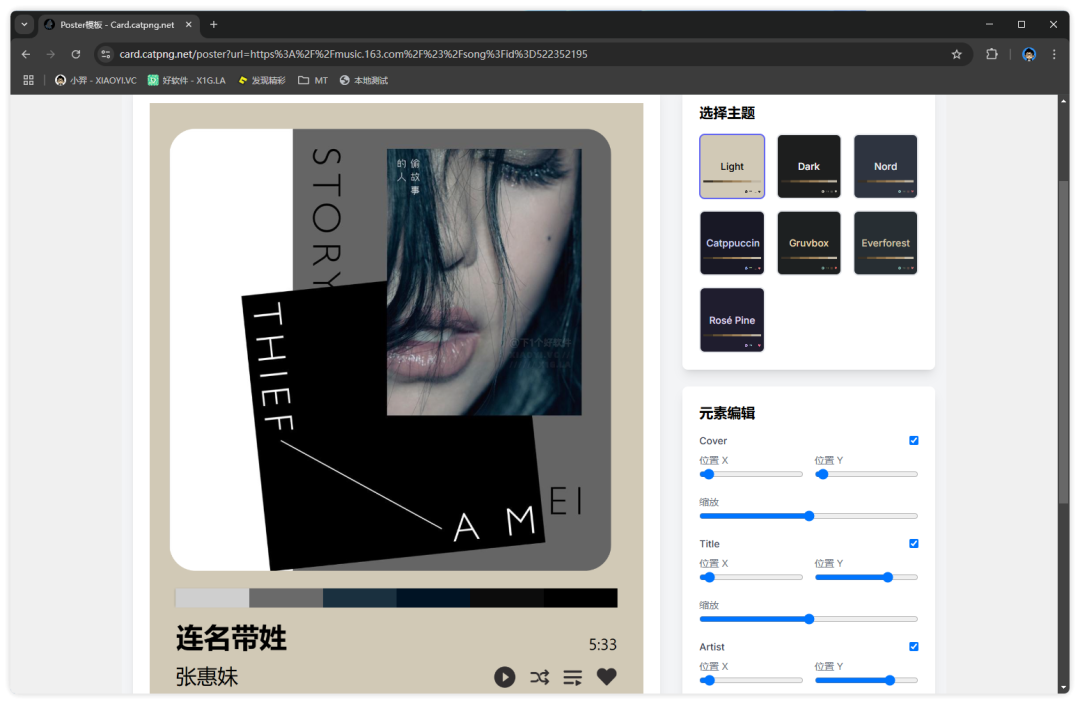Adjust the Cover 缩放 slider
Image resolution: width=1080 pixels, height=704 pixels.
coord(809,516)
